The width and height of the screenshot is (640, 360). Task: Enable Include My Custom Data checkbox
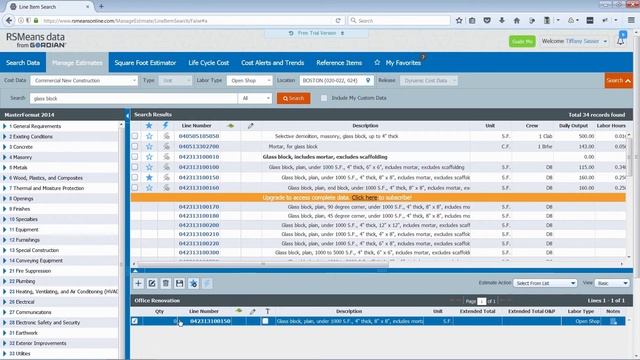click(324, 98)
